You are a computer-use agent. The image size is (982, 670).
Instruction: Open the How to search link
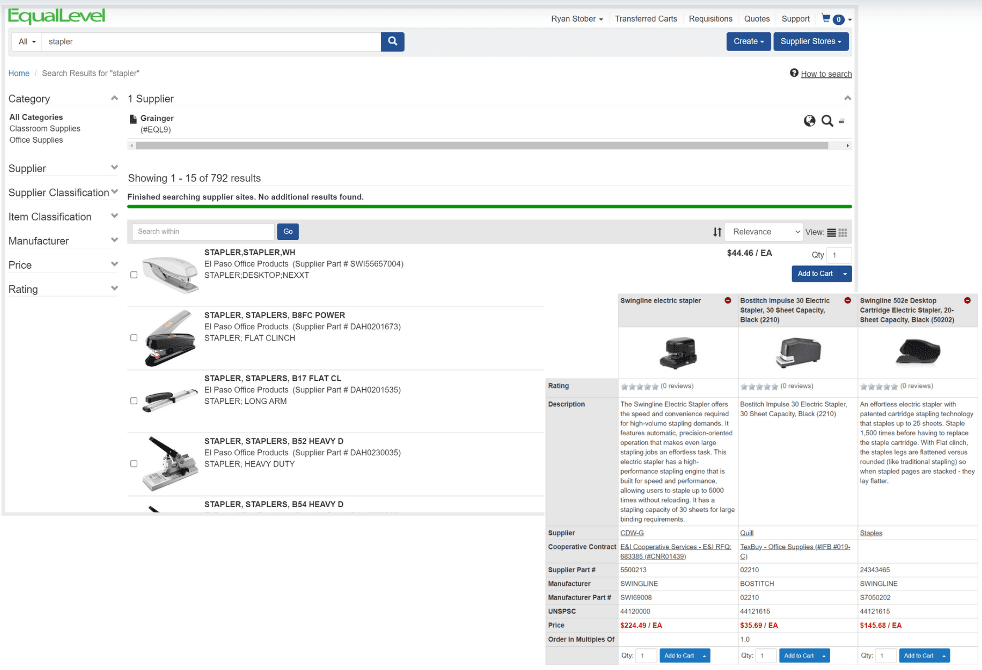[x=825, y=74]
